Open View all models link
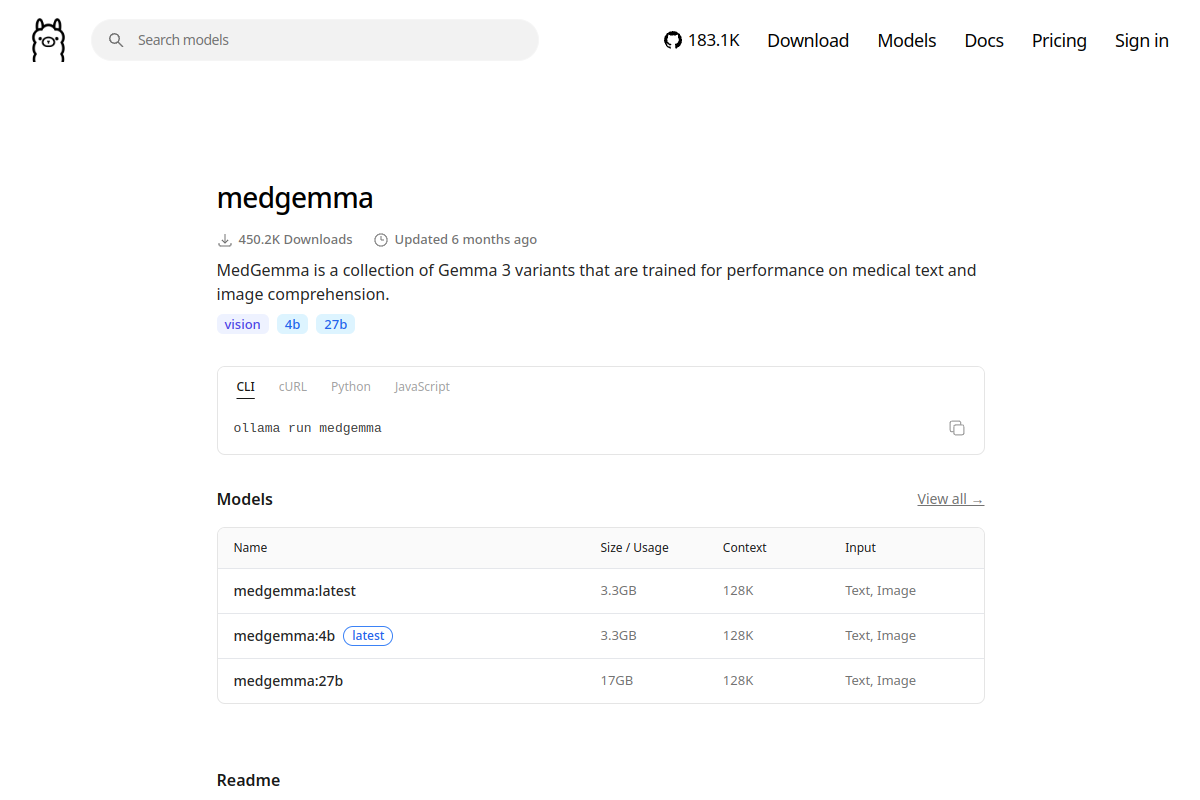The width and height of the screenshot is (1200, 800). [x=950, y=499]
